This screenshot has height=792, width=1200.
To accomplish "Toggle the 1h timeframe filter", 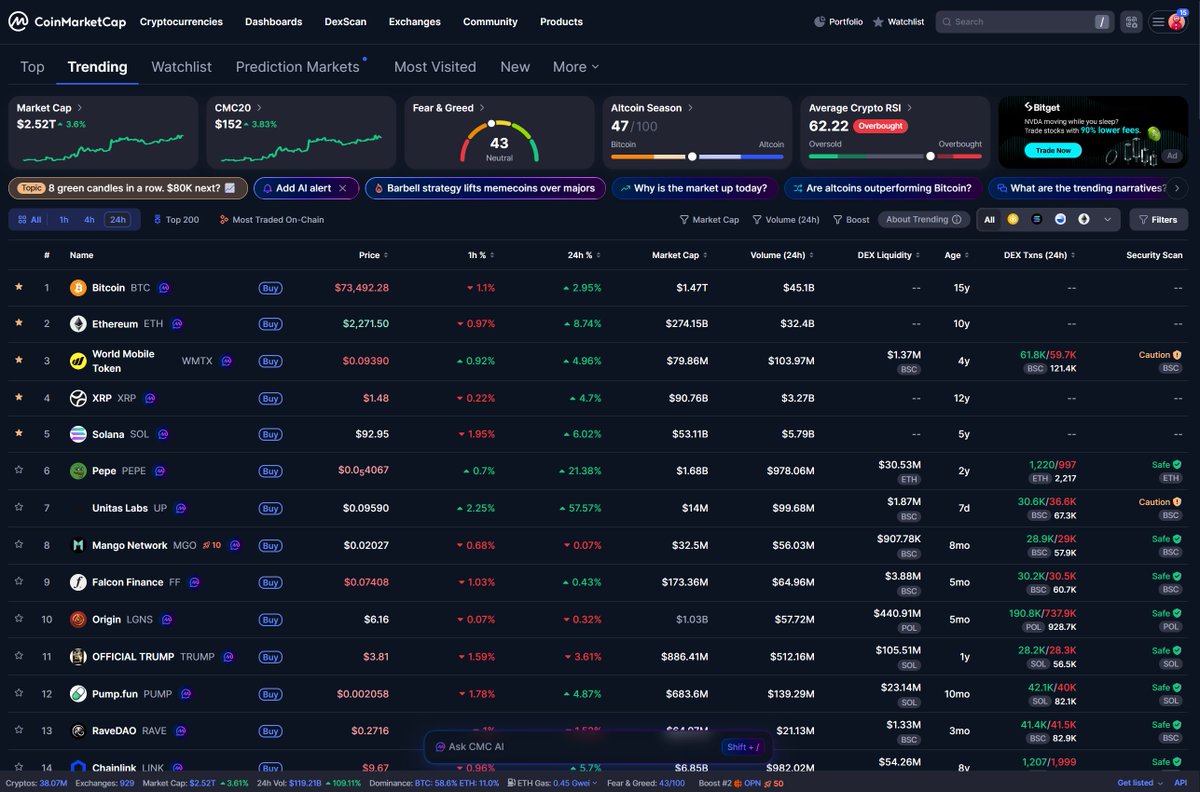I will point(64,220).
